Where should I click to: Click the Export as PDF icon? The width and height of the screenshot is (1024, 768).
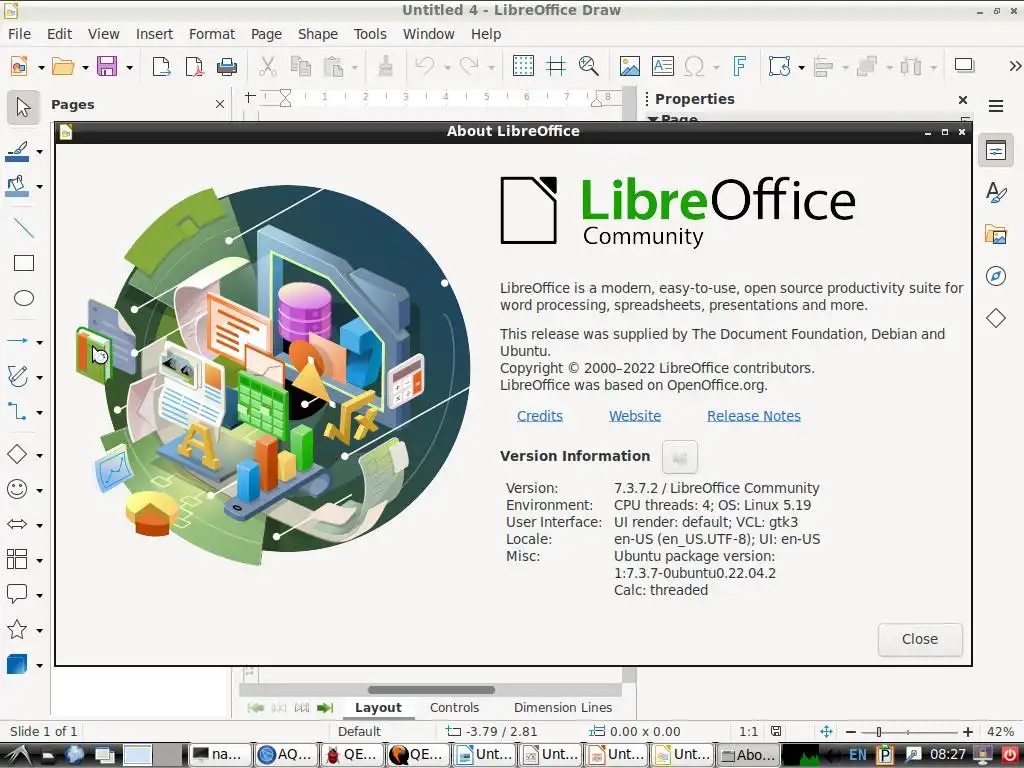click(x=194, y=66)
